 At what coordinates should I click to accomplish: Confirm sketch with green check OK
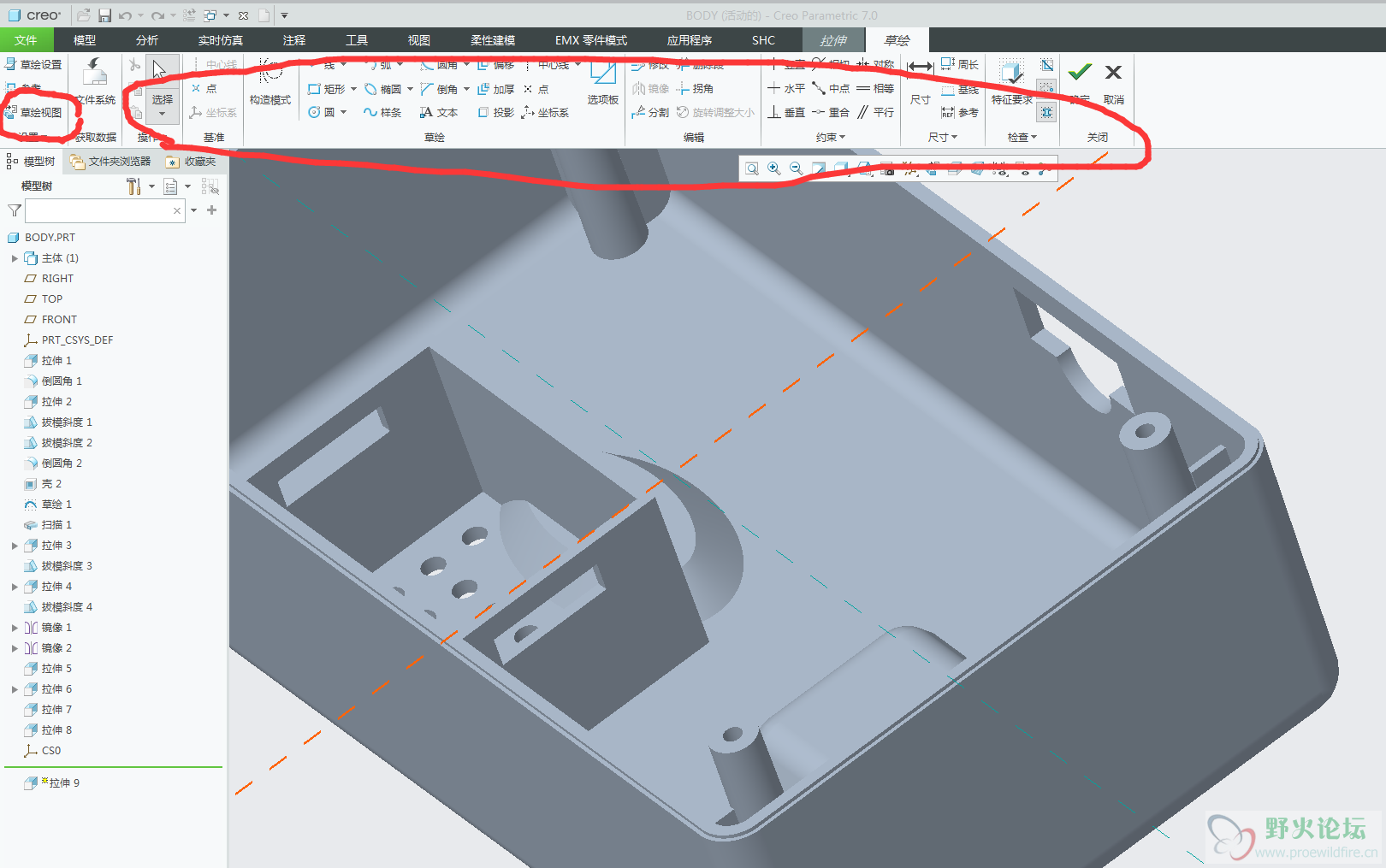[x=1080, y=82]
